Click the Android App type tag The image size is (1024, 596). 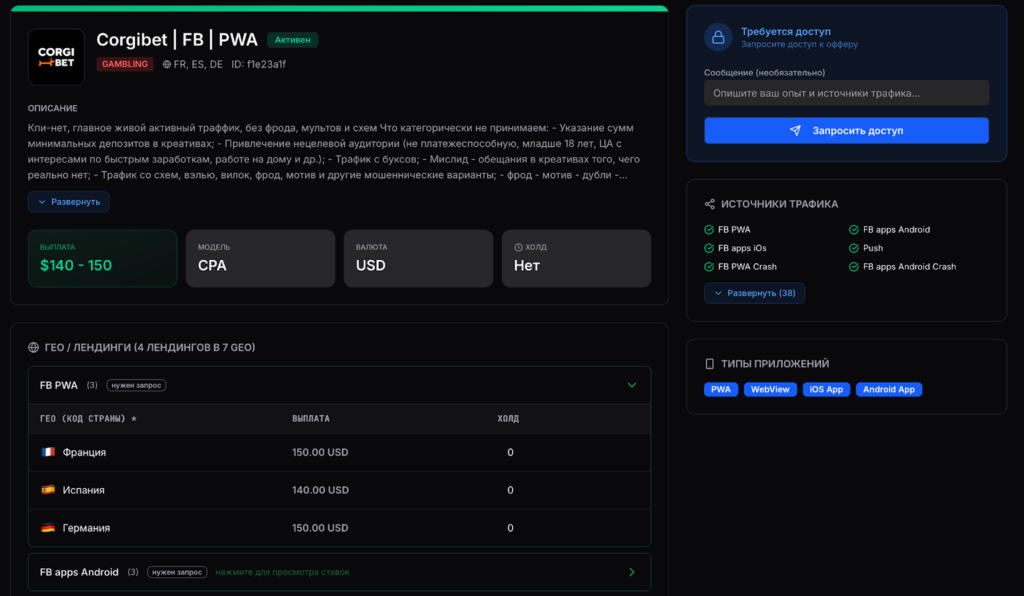click(889, 389)
